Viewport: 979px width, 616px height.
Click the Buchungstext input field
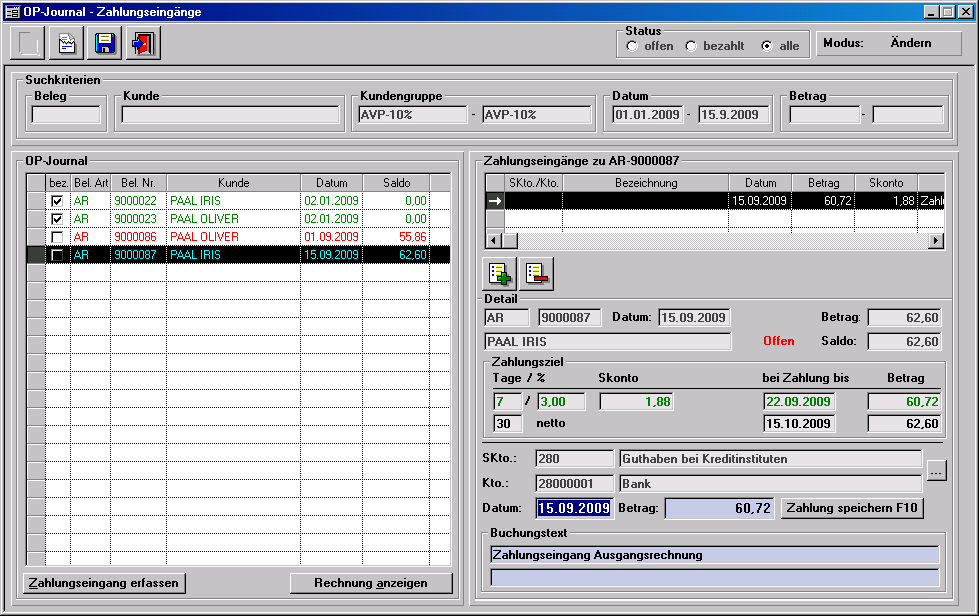[x=714, y=555]
